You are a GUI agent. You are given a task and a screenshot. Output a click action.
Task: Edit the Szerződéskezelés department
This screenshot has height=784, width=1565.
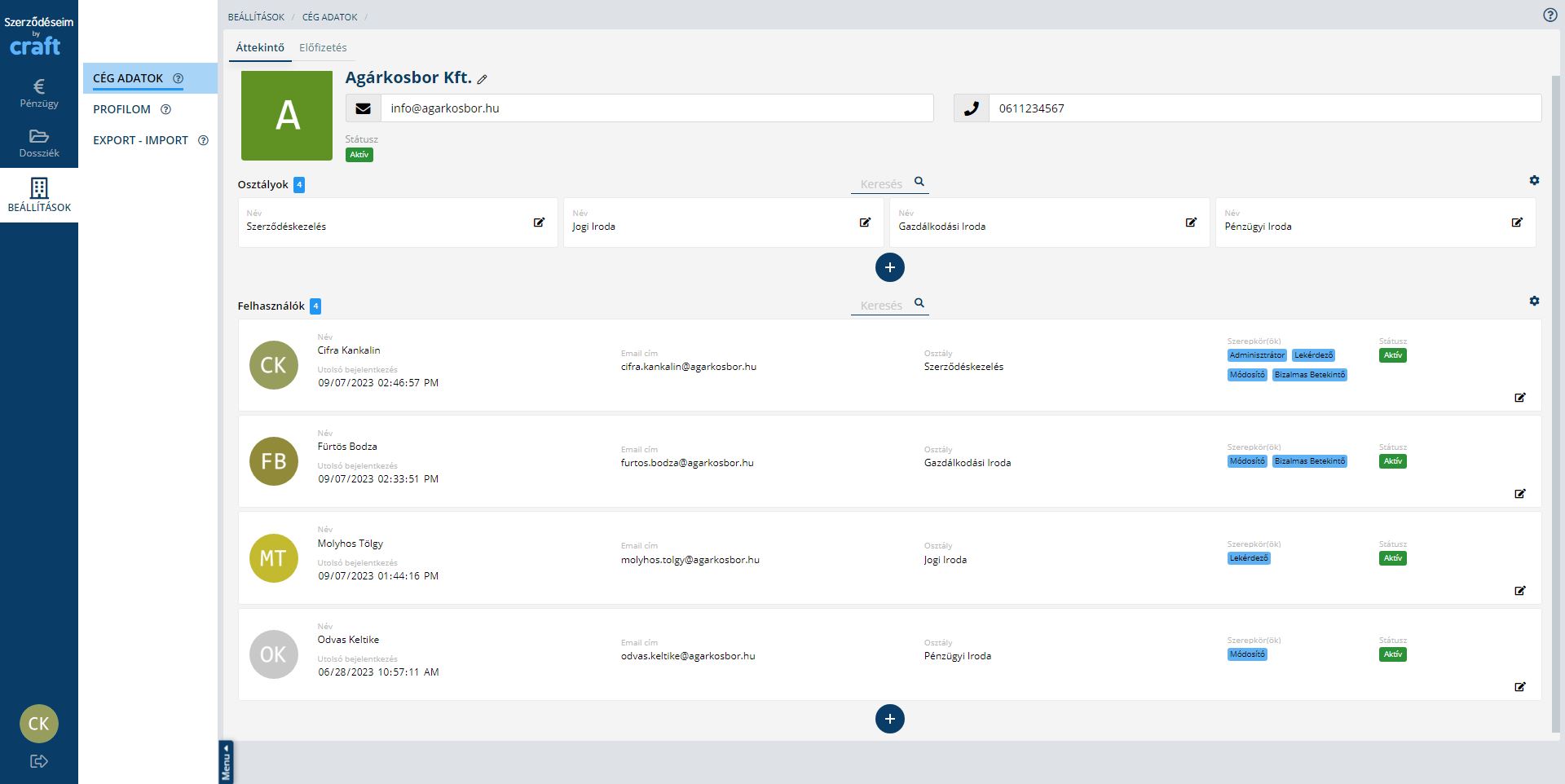click(x=539, y=222)
